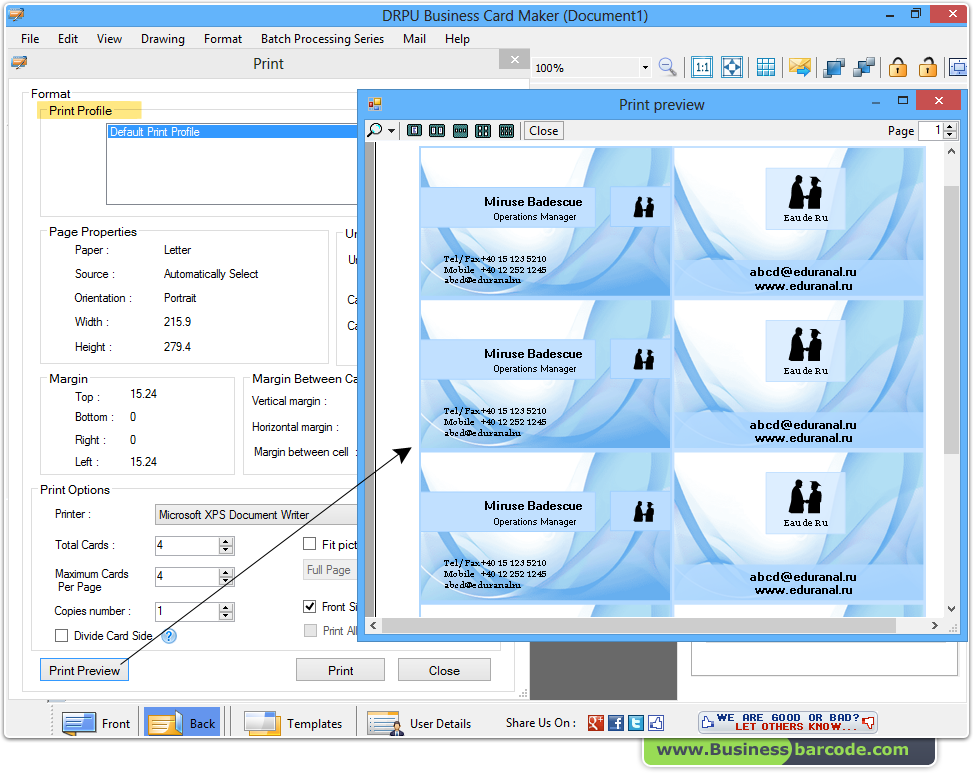Image resolution: width=973 pixels, height=773 pixels.
Task: Click the magnifier zoom icon in Print preview
Action: pyautogui.click(x=373, y=130)
